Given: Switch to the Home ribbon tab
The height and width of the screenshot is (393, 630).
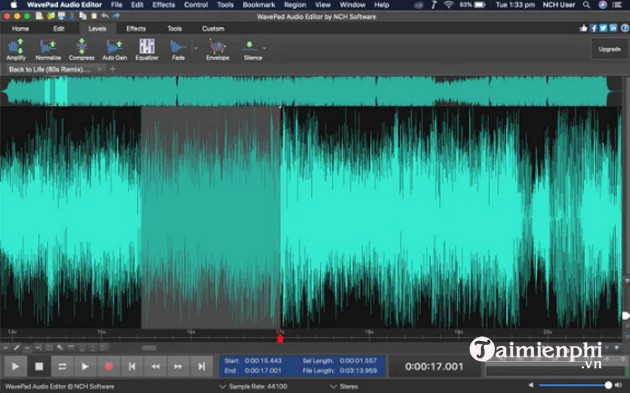Looking at the screenshot, I should 20,29.
